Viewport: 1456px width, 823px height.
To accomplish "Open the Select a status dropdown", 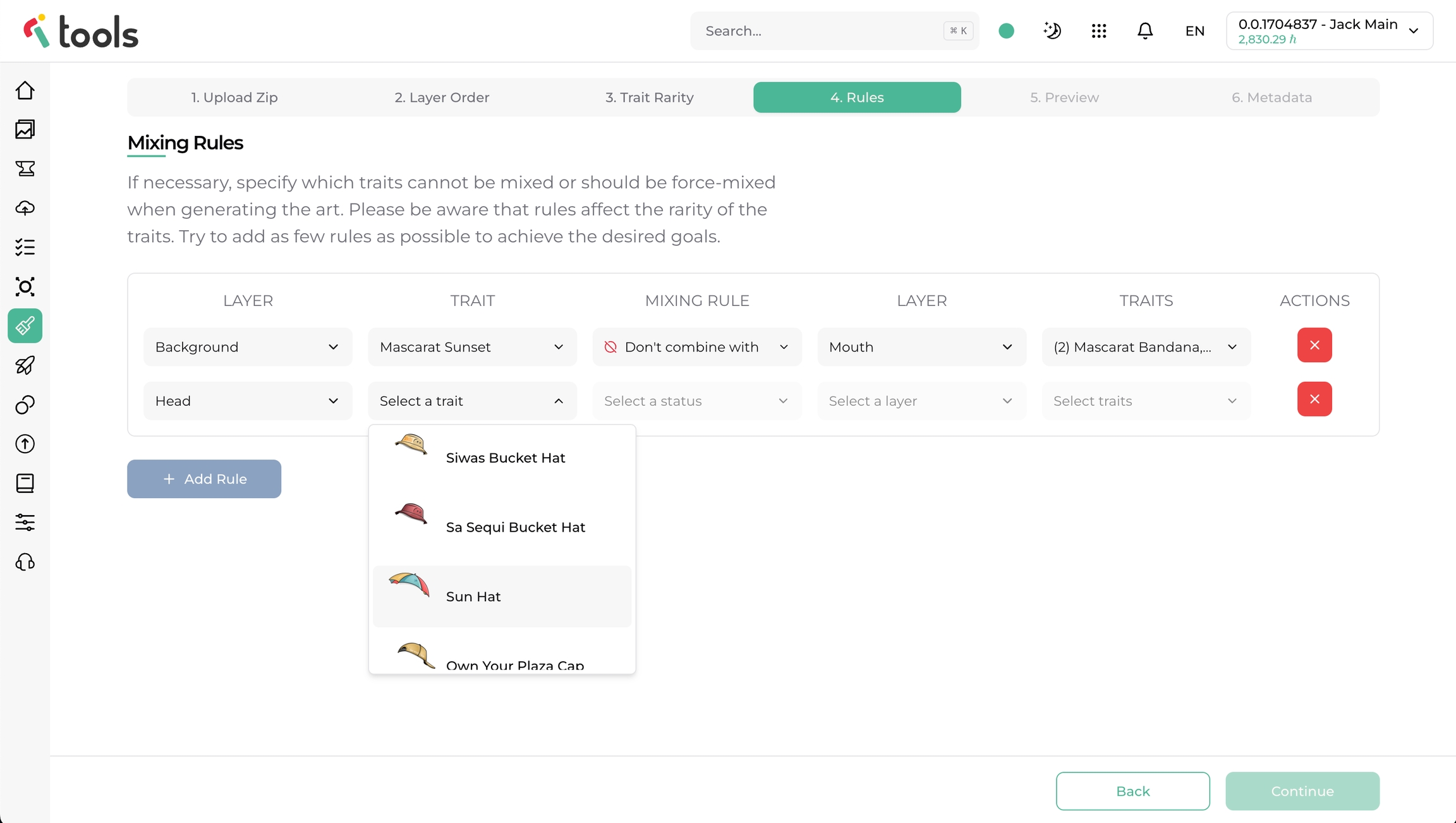I will click(696, 401).
